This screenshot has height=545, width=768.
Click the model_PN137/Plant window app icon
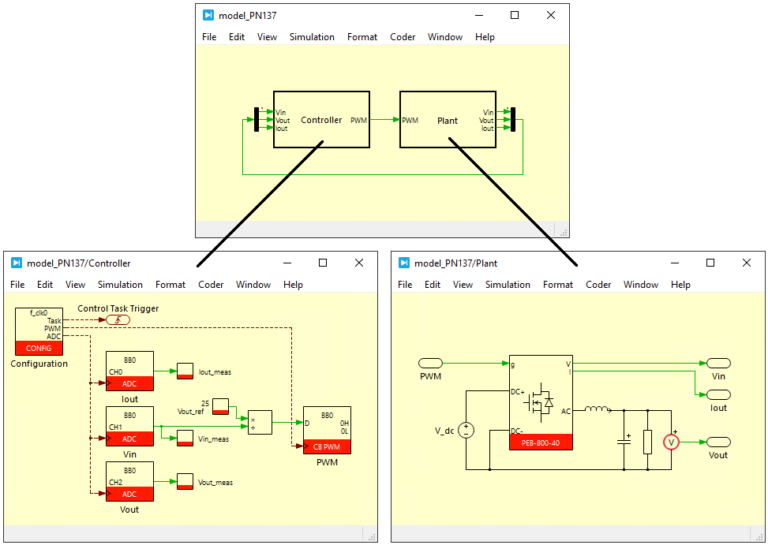(404, 263)
